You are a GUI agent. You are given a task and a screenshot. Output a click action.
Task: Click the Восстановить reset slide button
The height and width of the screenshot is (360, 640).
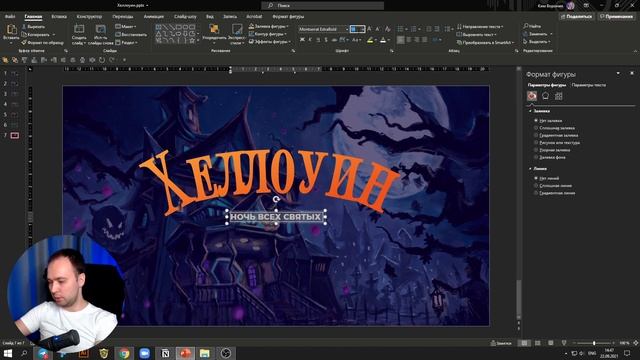131,35
